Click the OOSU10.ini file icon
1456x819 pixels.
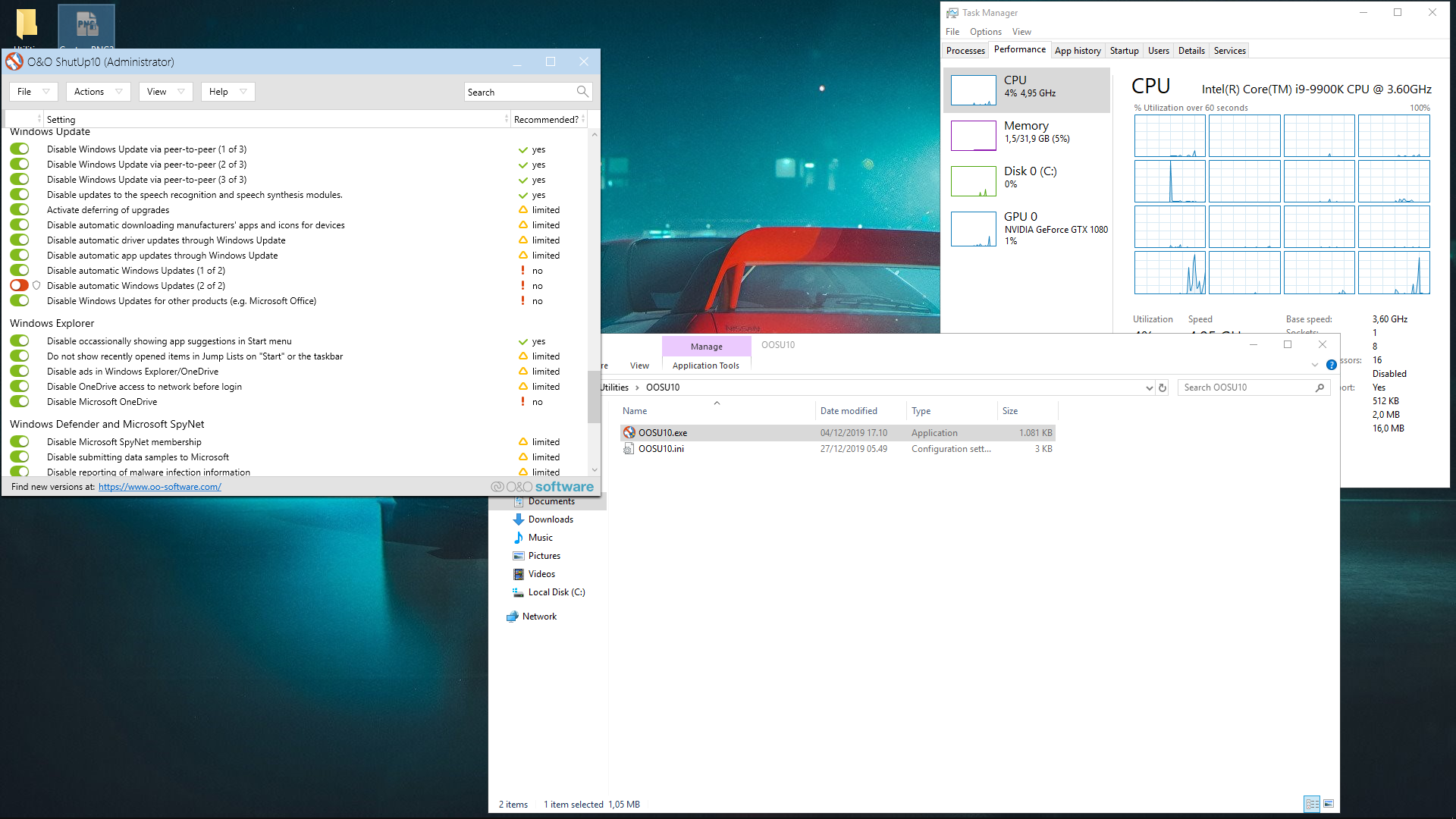click(629, 449)
